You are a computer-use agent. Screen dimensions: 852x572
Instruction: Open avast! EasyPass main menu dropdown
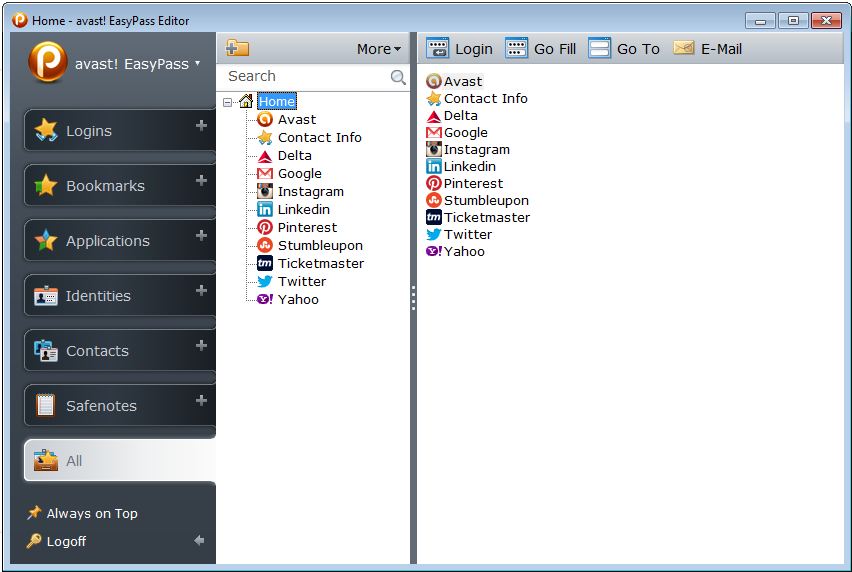pyautogui.click(x=197, y=63)
